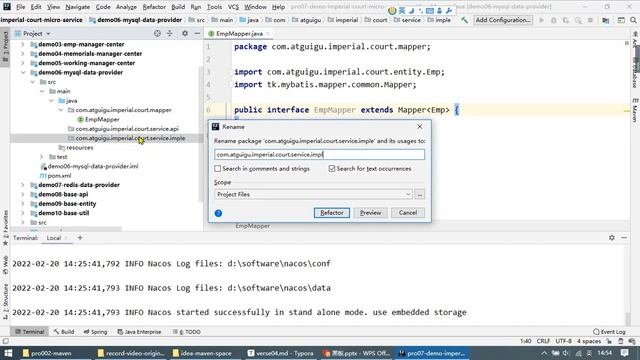The width and height of the screenshot is (640, 360).
Task: Open the Spring tool window
Action: (x=95, y=332)
